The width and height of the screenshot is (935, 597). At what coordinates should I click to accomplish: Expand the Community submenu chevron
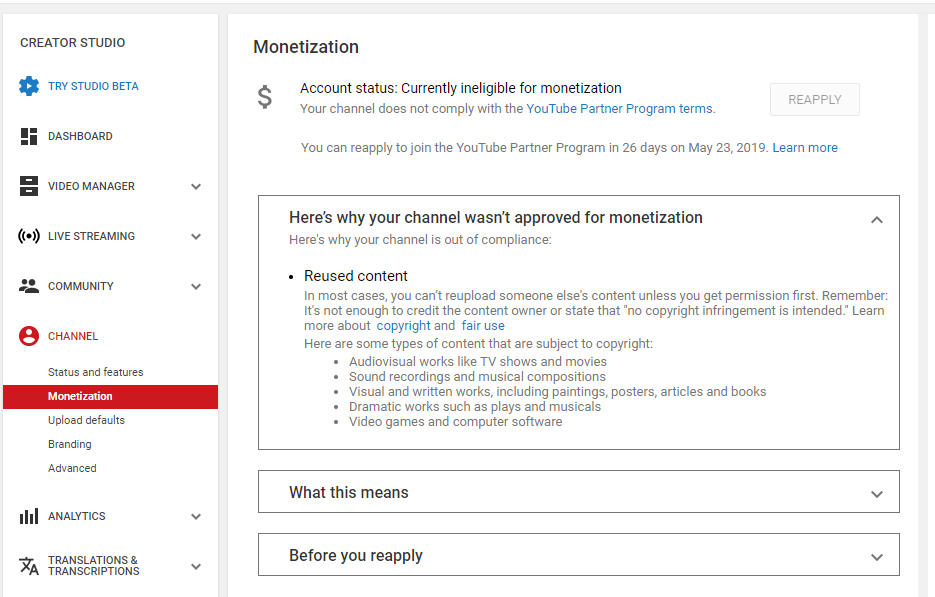point(196,287)
